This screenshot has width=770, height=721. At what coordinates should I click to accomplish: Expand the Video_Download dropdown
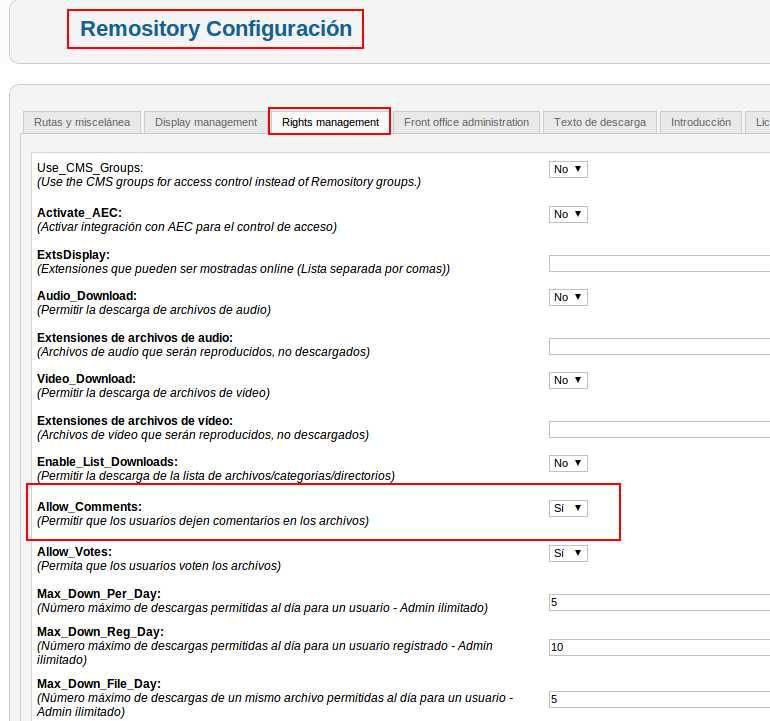[568, 380]
